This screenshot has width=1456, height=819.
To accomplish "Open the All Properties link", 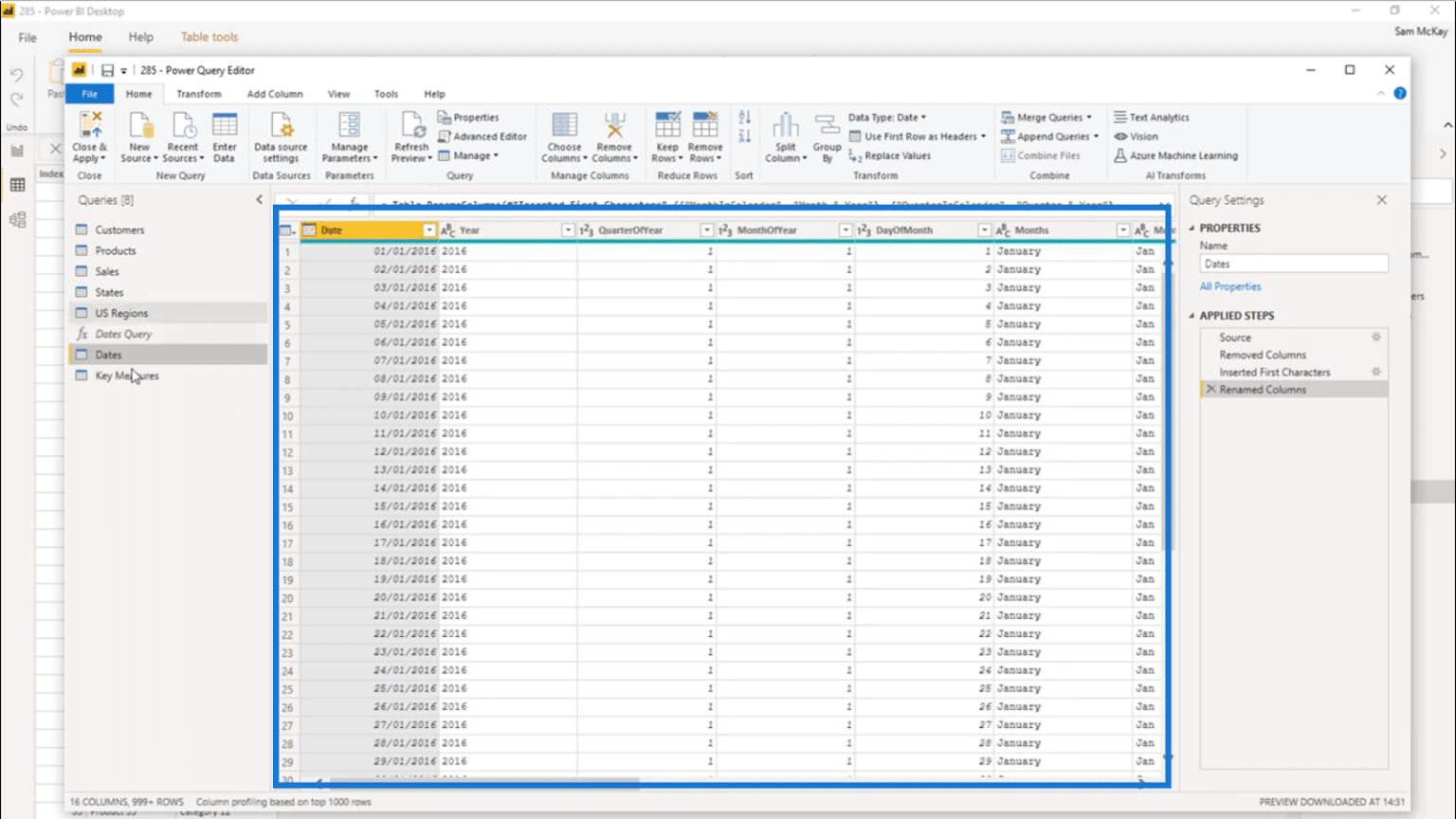I will tap(1230, 286).
